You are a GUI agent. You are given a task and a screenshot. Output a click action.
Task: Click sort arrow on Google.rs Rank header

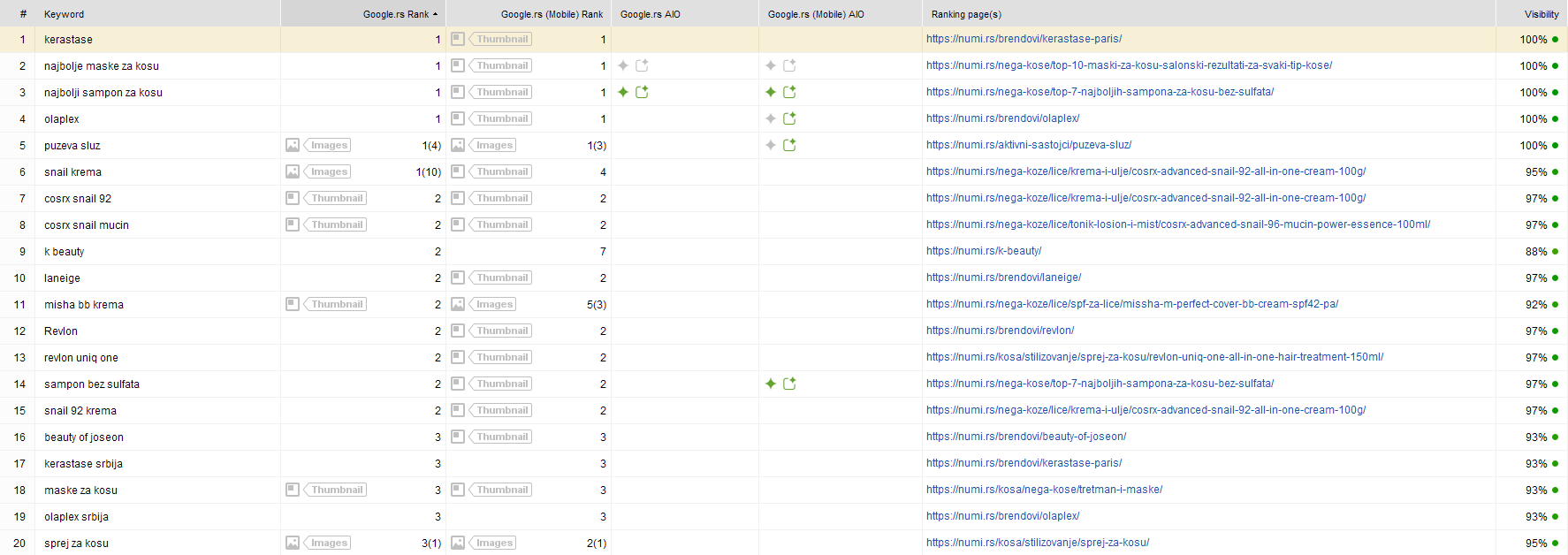point(435,14)
